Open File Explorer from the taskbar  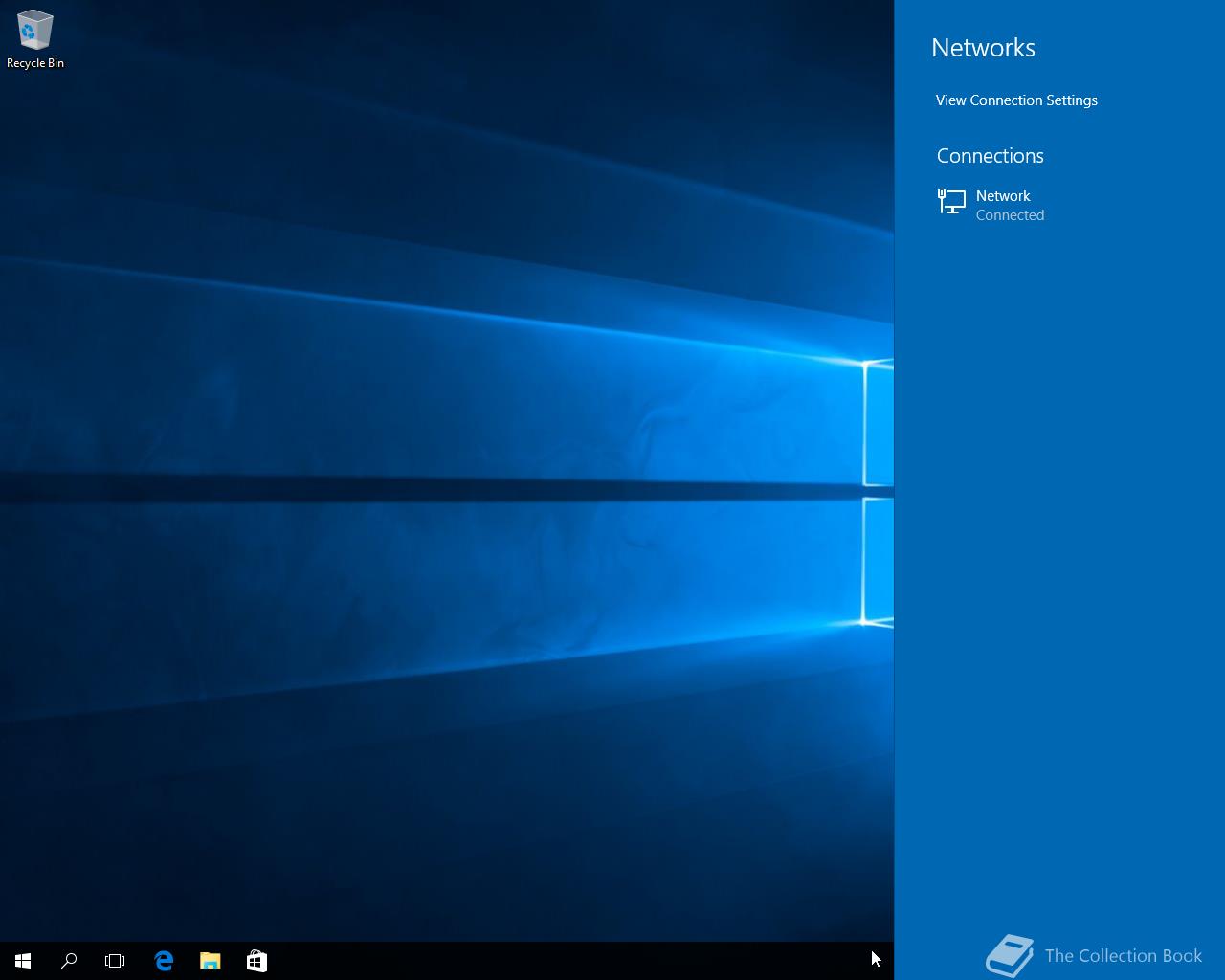tap(211, 961)
